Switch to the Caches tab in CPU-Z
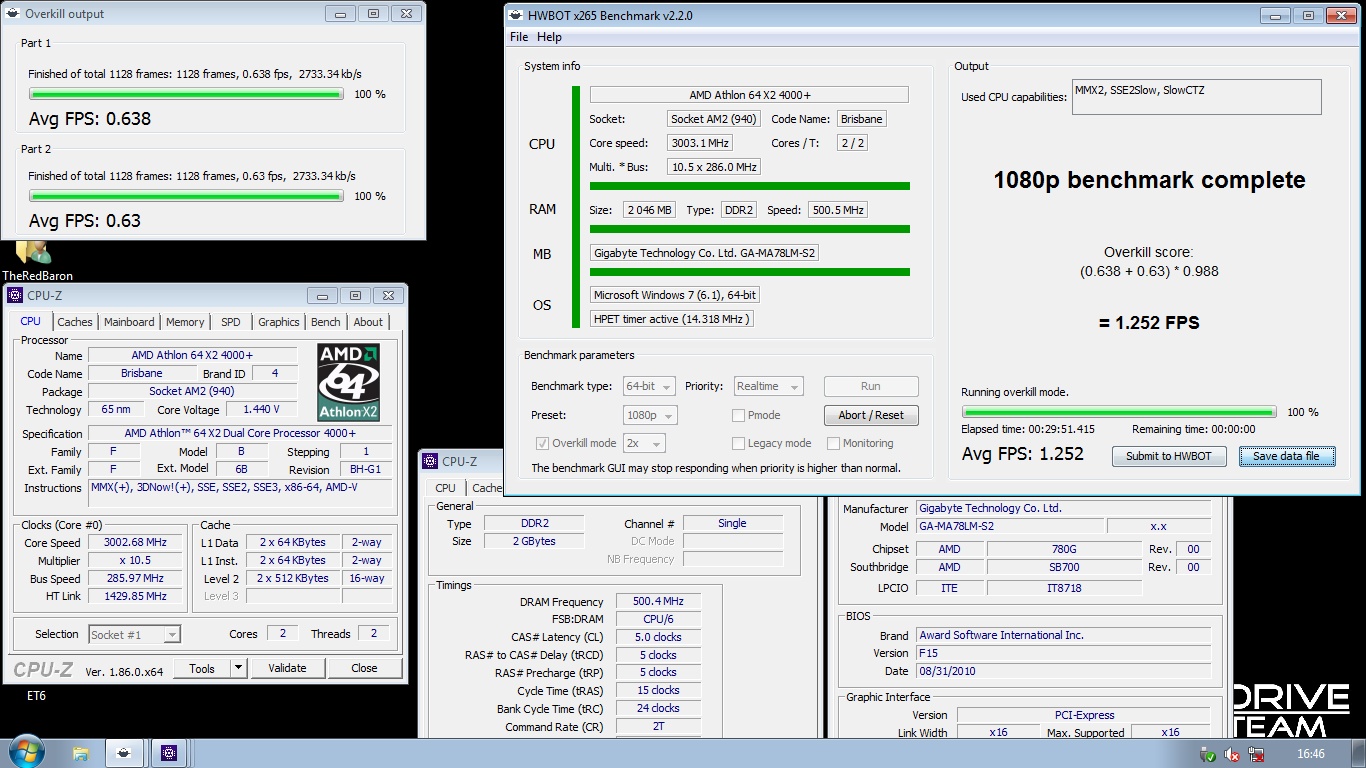 (75, 322)
